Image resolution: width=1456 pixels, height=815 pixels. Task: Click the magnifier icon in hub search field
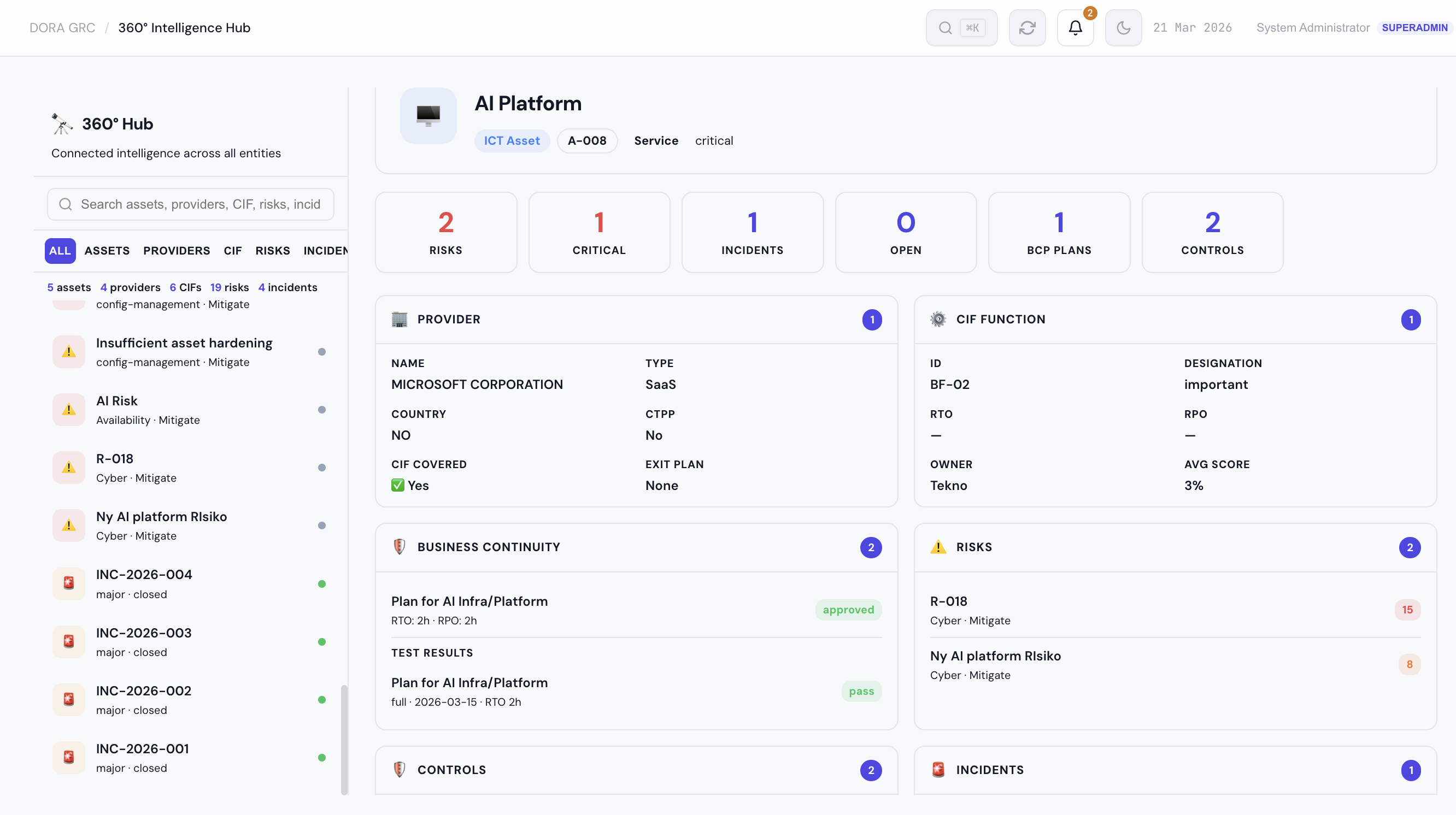pos(66,204)
